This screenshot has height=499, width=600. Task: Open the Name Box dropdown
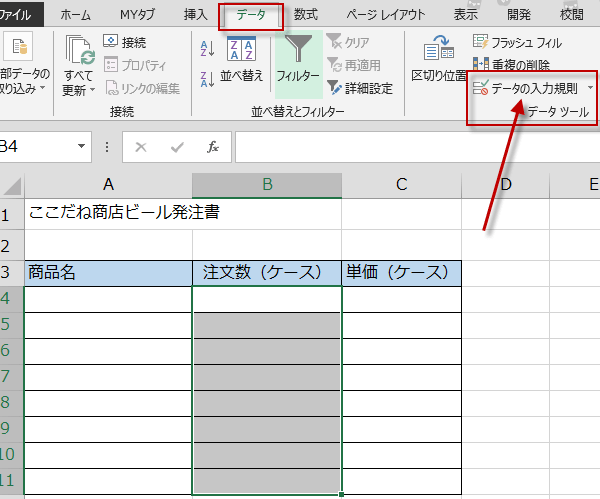click(81, 146)
